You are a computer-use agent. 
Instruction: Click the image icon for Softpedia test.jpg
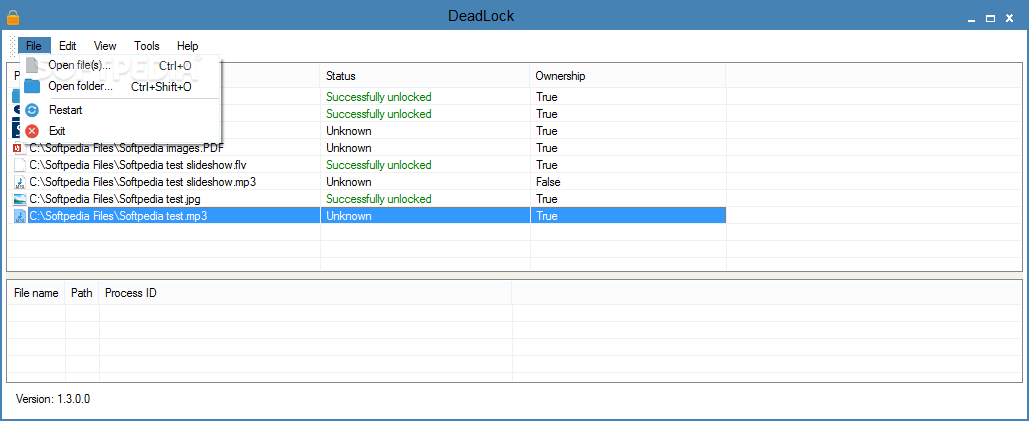tap(20, 199)
